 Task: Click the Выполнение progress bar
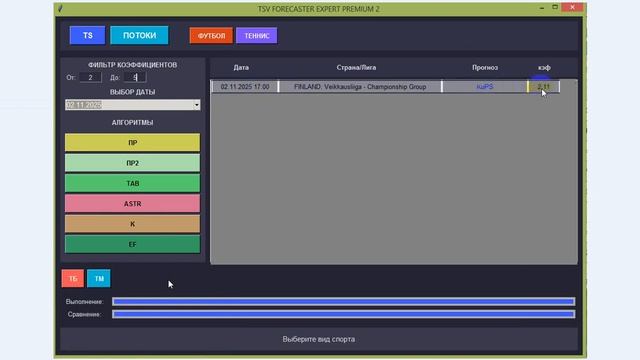pos(344,302)
